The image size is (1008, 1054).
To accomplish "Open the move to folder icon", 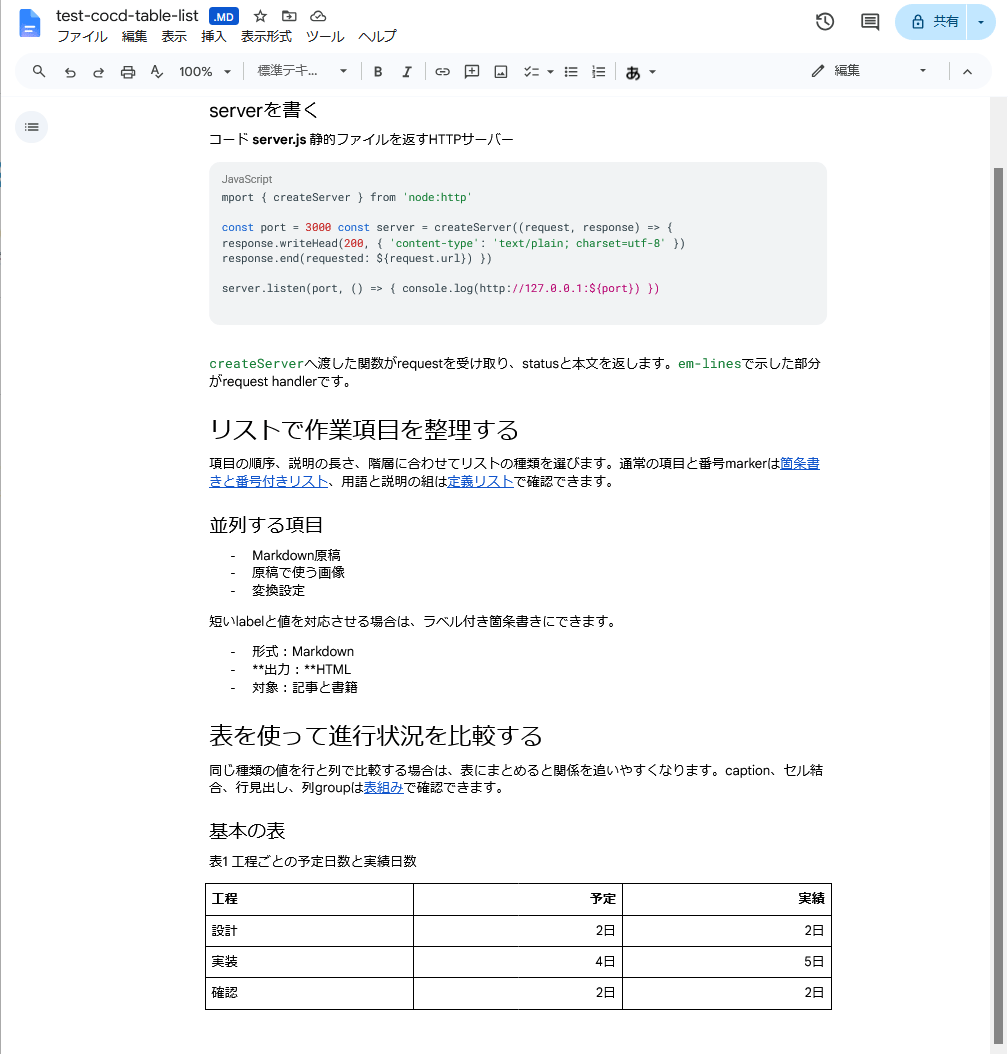I will [289, 16].
